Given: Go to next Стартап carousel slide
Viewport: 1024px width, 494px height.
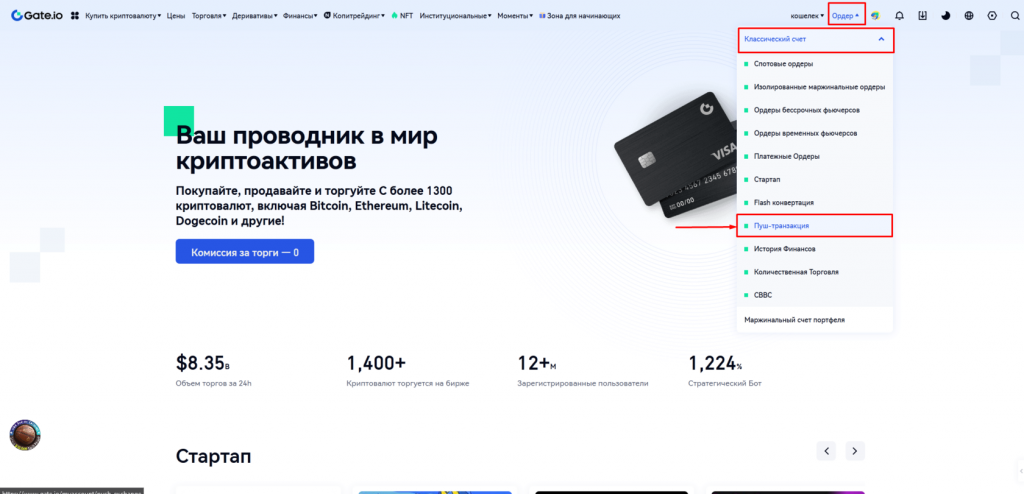Looking at the screenshot, I should click(x=855, y=451).
